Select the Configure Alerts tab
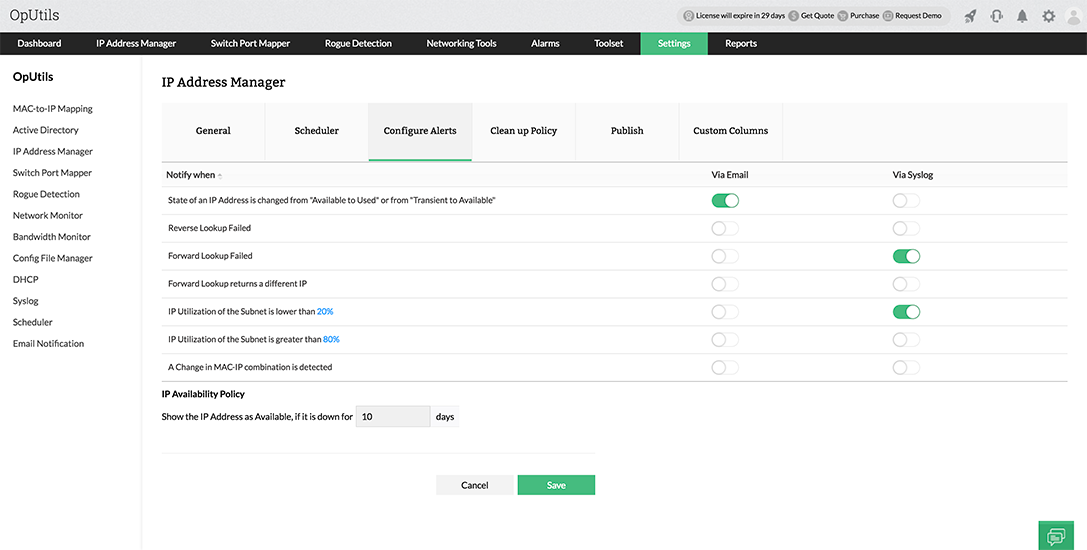The width and height of the screenshot is (1087, 550). pos(420,131)
